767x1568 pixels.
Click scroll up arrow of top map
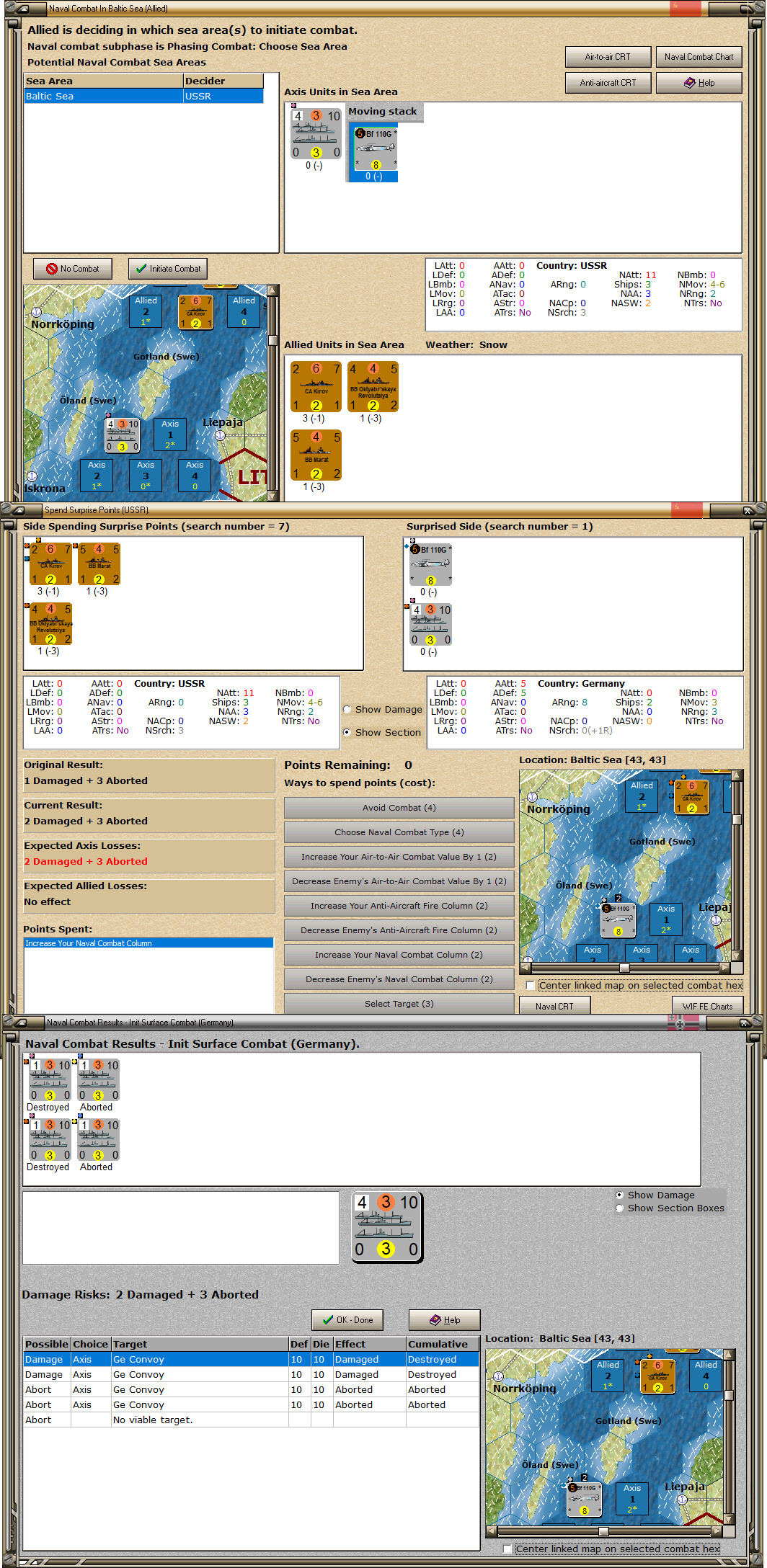(x=272, y=290)
